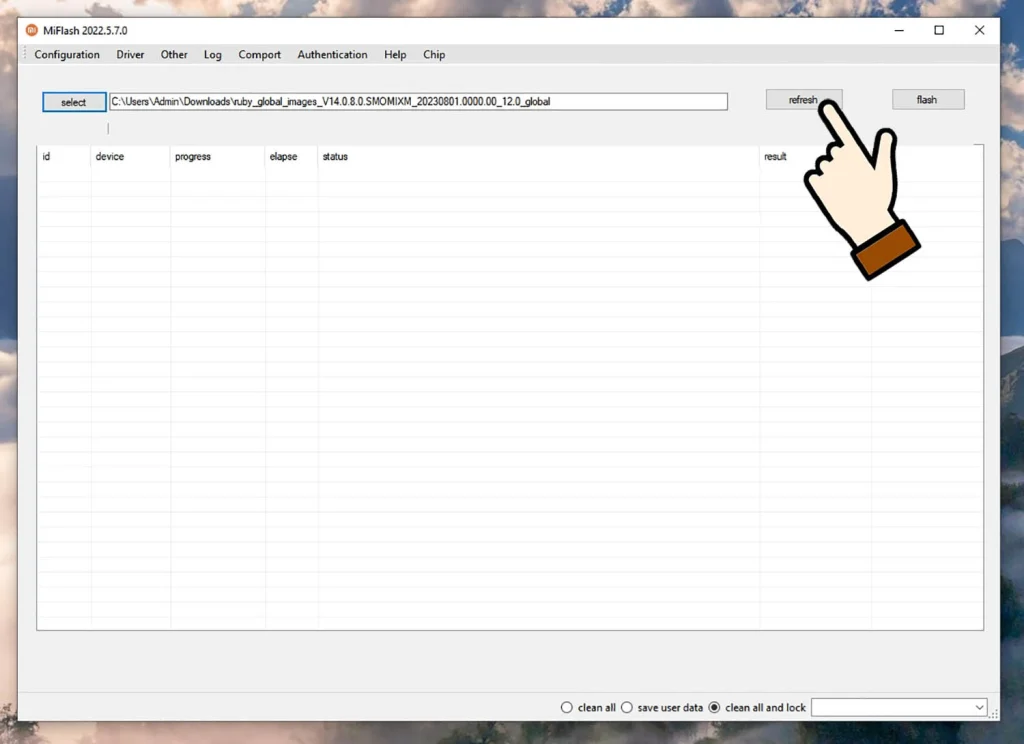
Task: Open the Configuration menu
Action: coord(67,55)
